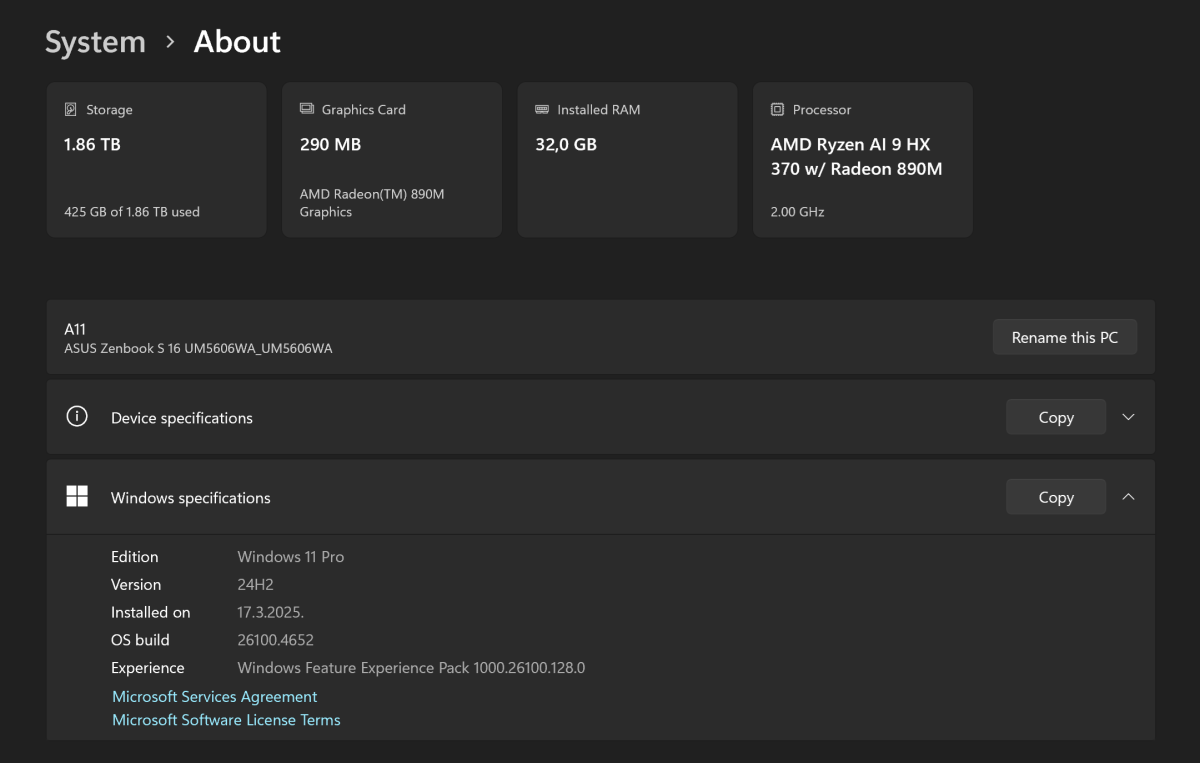The width and height of the screenshot is (1200, 763).
Task: Click the Experience label
Action: coord(148,668)
